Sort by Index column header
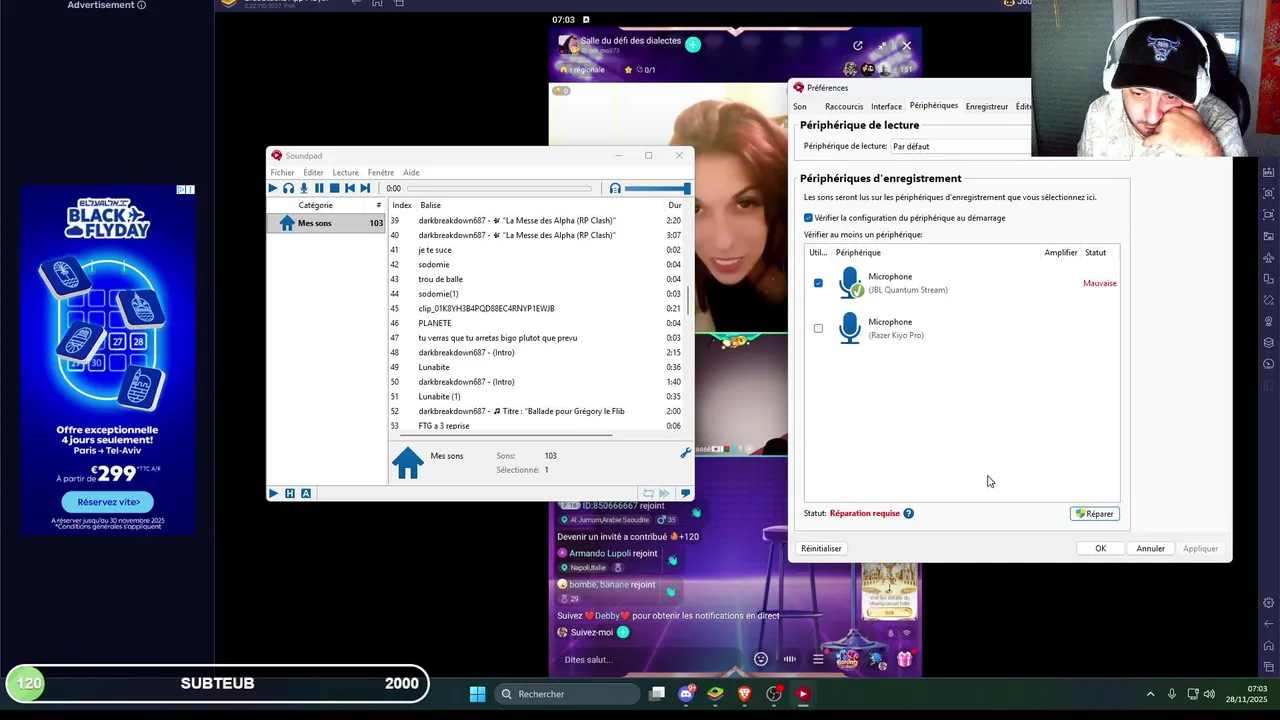This screenshot has height=720, width=1280. (402, 205)
